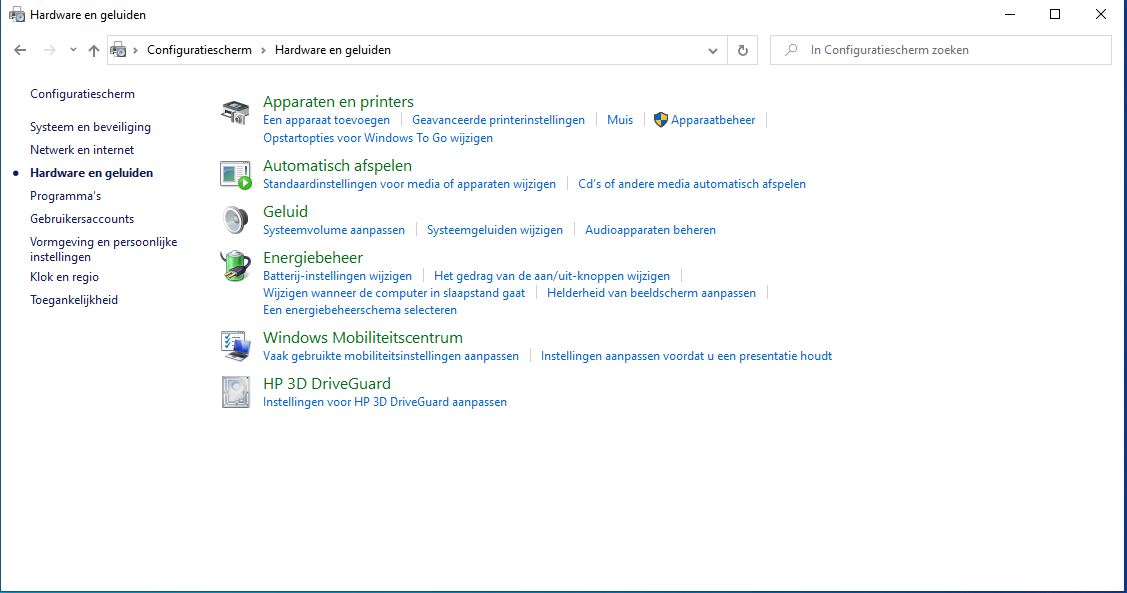Open Klok en regio category

[x=65, y=277]
